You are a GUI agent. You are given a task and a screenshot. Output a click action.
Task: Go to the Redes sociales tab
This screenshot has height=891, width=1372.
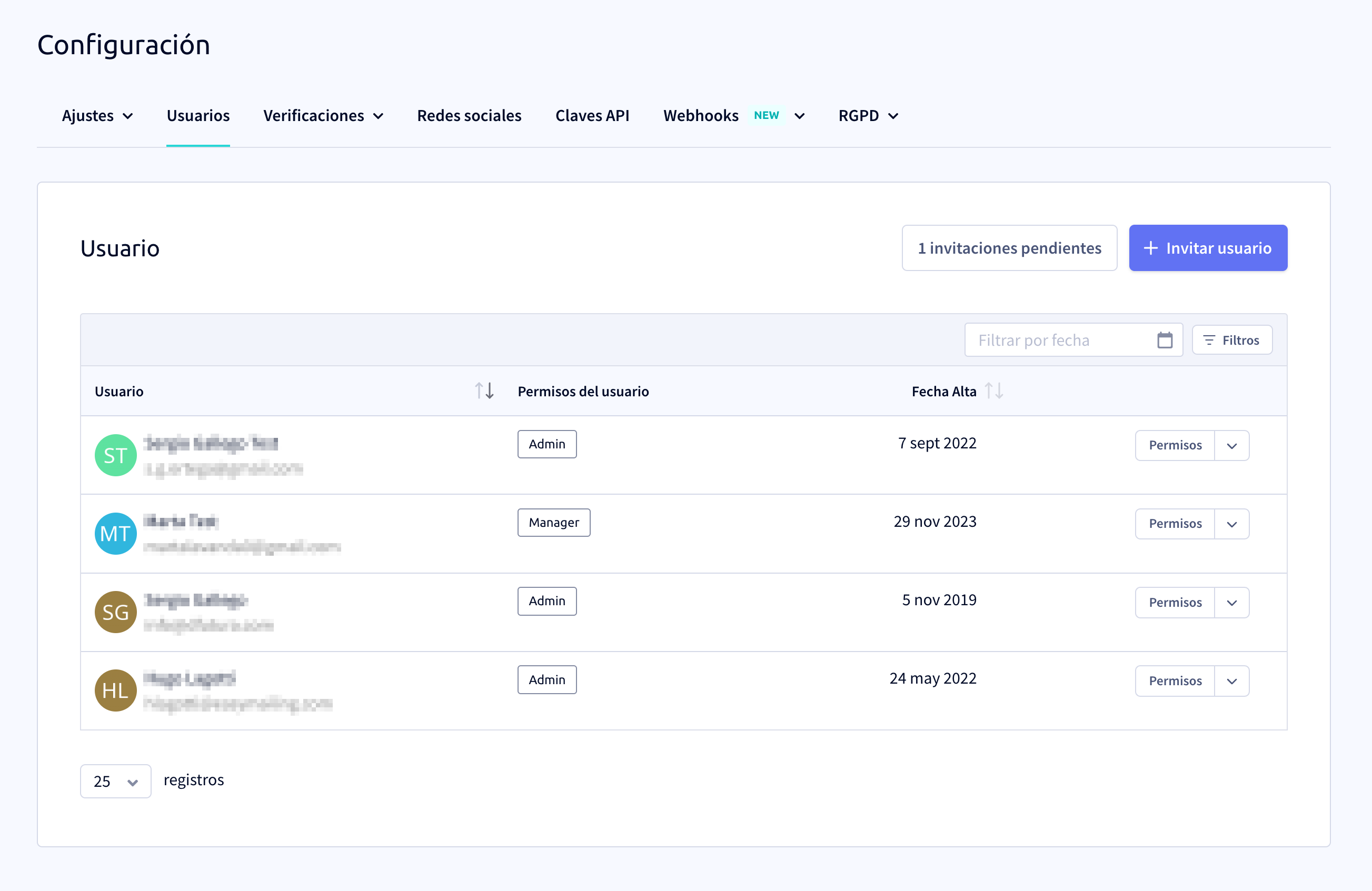tap(469, 116)
